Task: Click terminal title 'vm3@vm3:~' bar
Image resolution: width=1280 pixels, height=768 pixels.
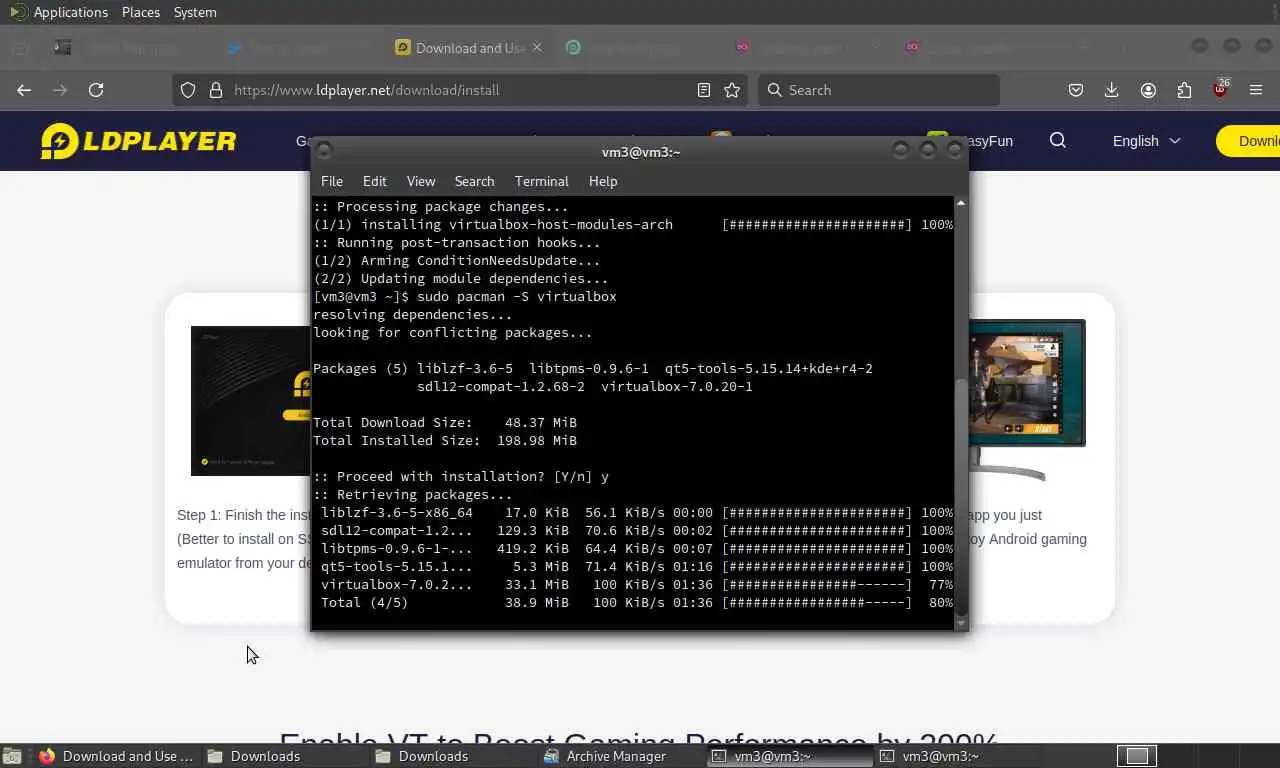Action: click(640, 152)
